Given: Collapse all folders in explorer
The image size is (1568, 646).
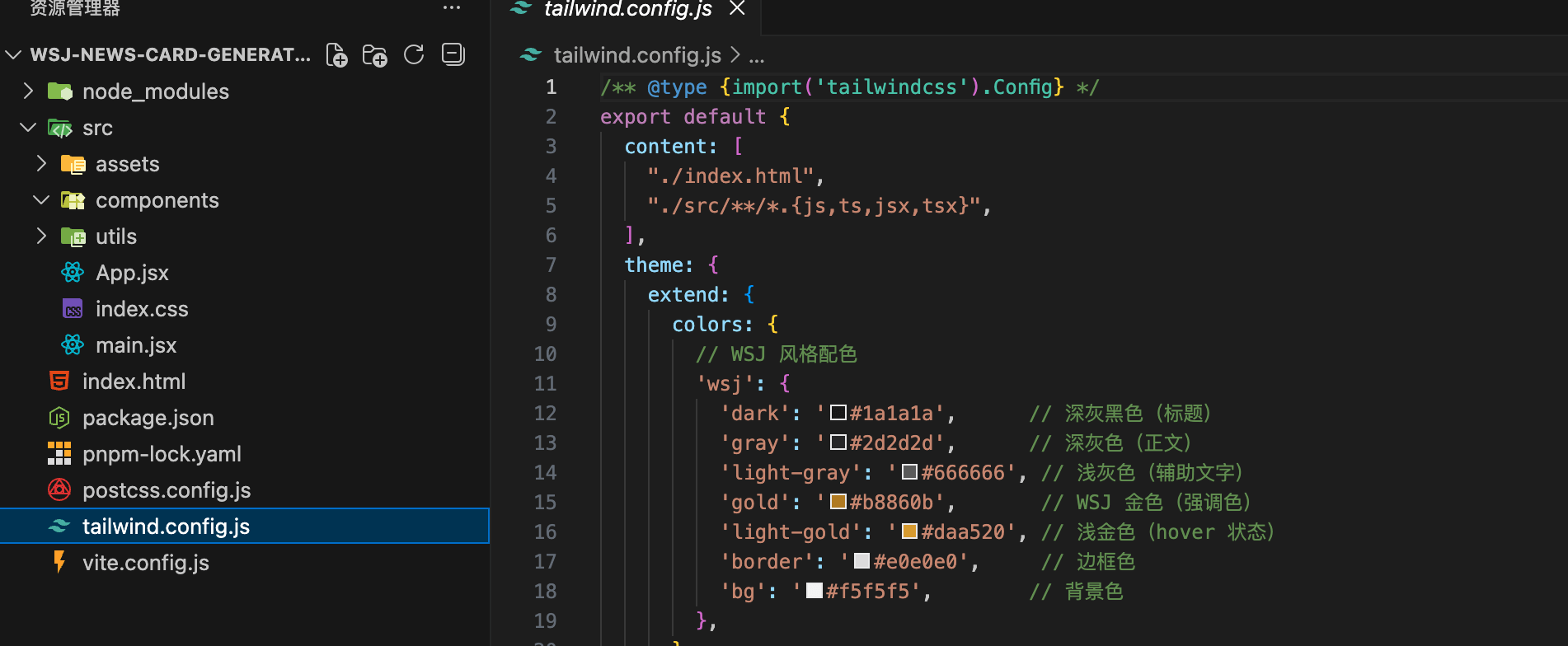Looking at the screenshot, I should point(453,54).
